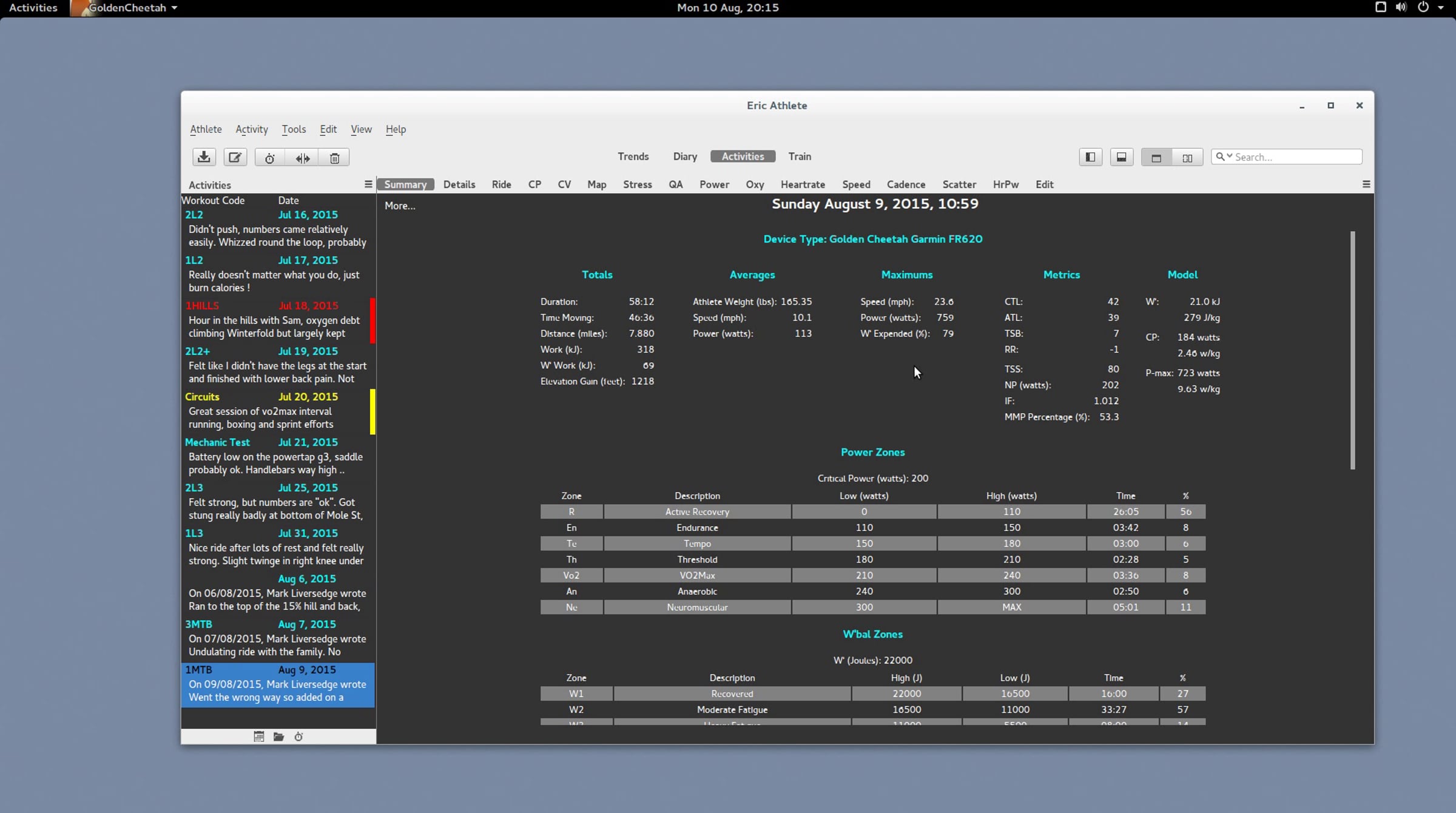Switch to Train view
The height and width of the screenshot is (813, 1456).
(x=800, y=156)
